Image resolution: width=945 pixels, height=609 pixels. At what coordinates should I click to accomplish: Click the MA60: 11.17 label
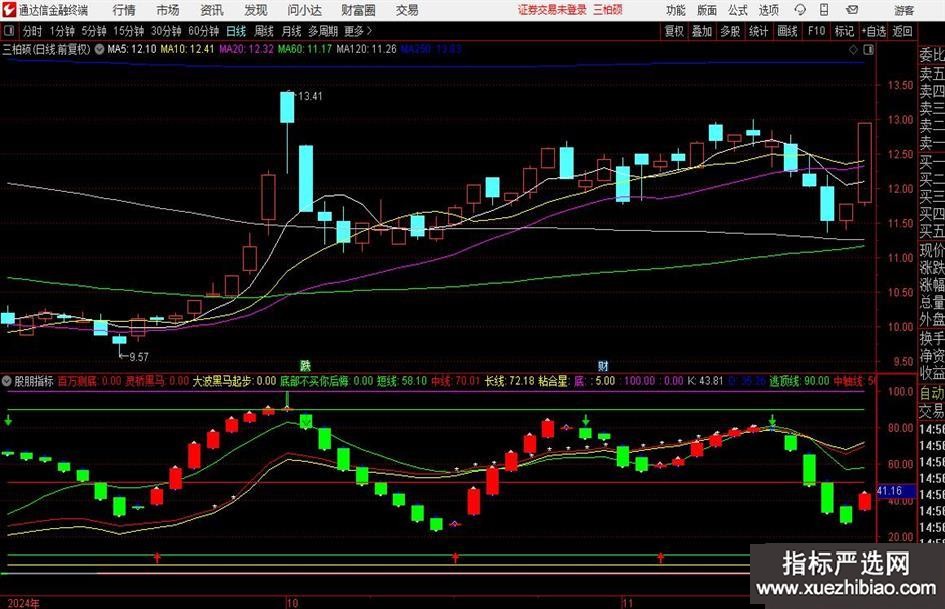pyautogui.click(x=305, y=49)
